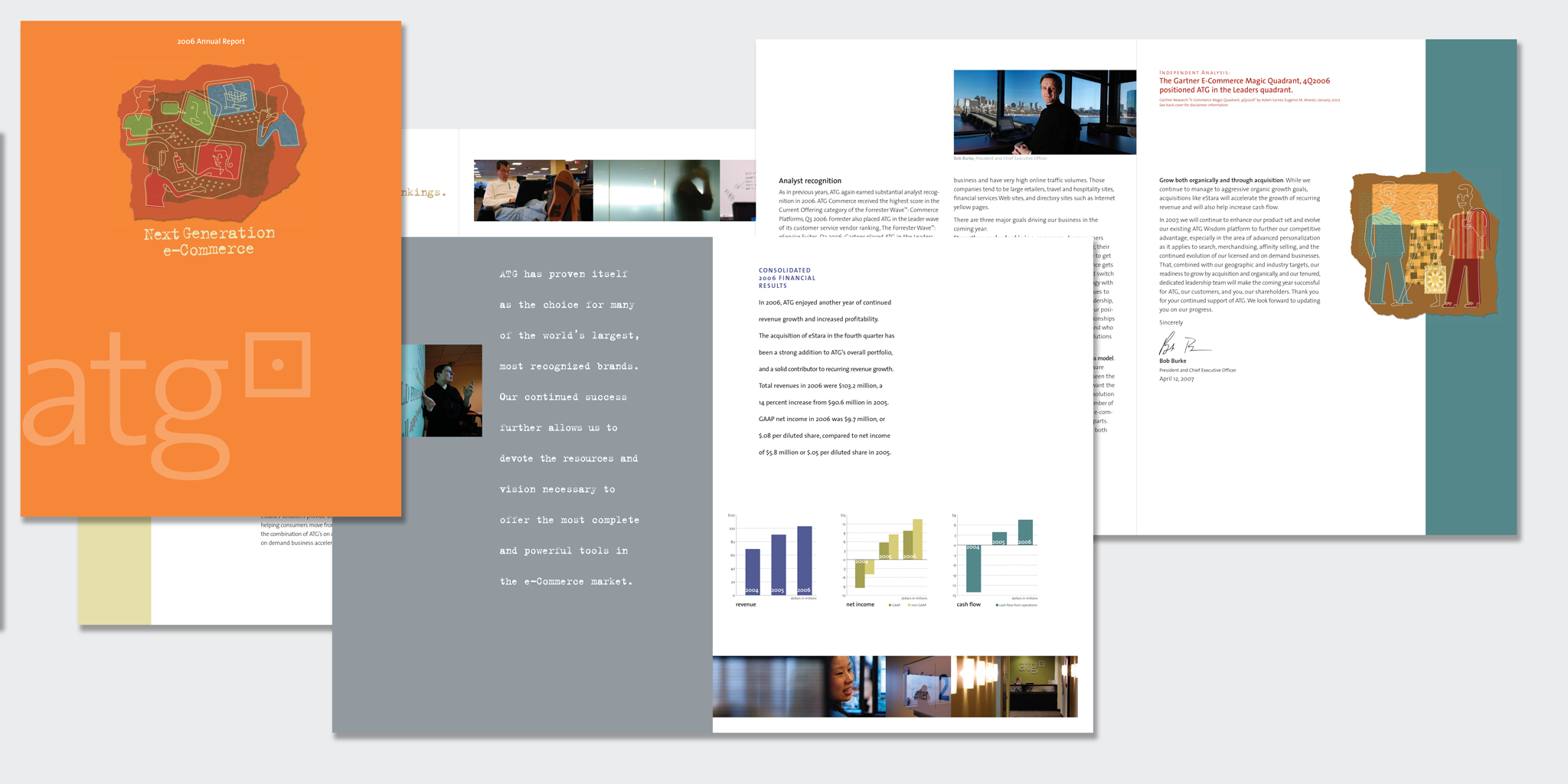Click the 2004 bar in the revenue chart
The height and width of the screenshot is (784, 1568).
[x=753, y=572]
